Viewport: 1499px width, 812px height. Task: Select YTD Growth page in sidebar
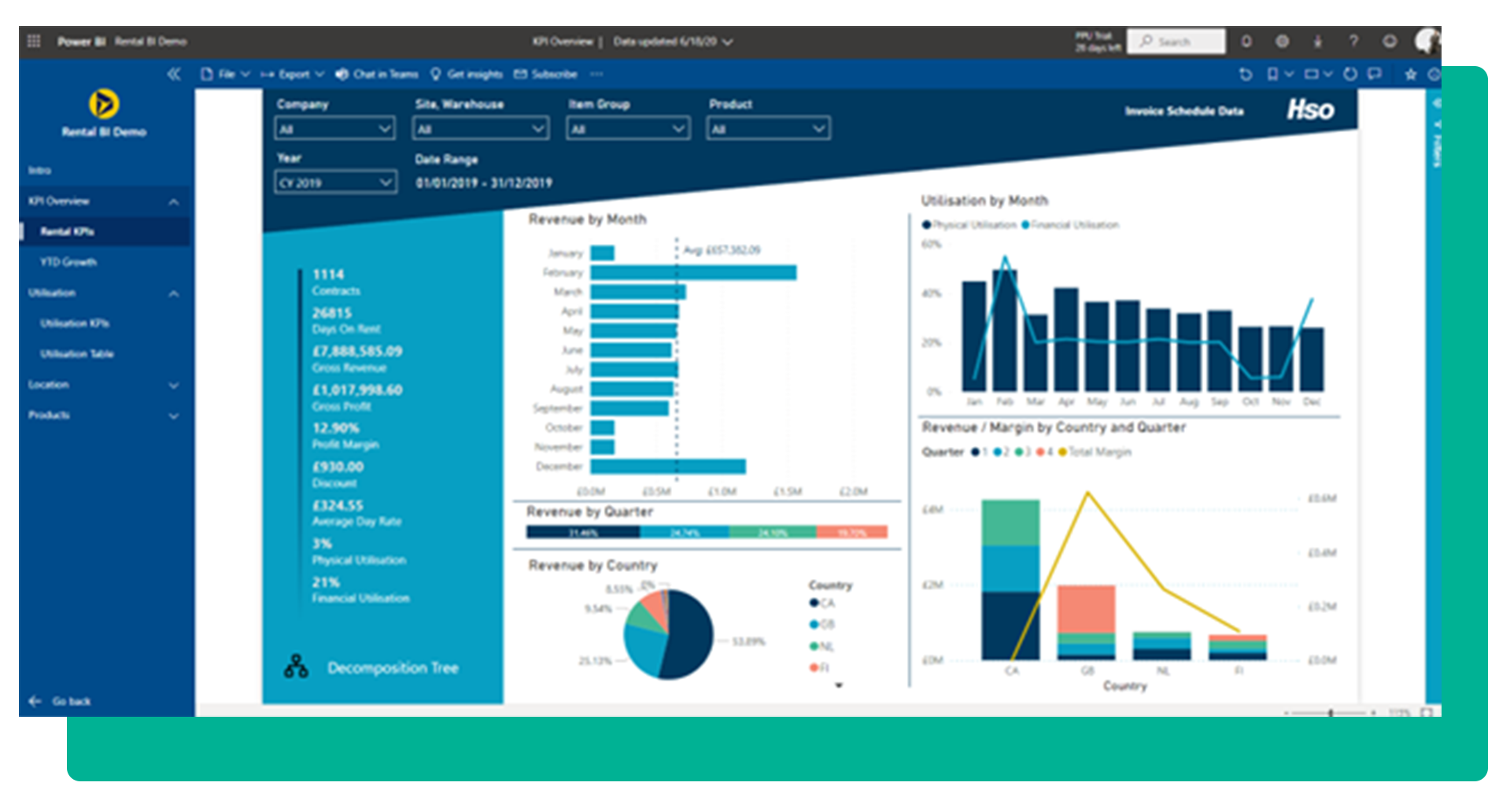(x=68, y=262)
